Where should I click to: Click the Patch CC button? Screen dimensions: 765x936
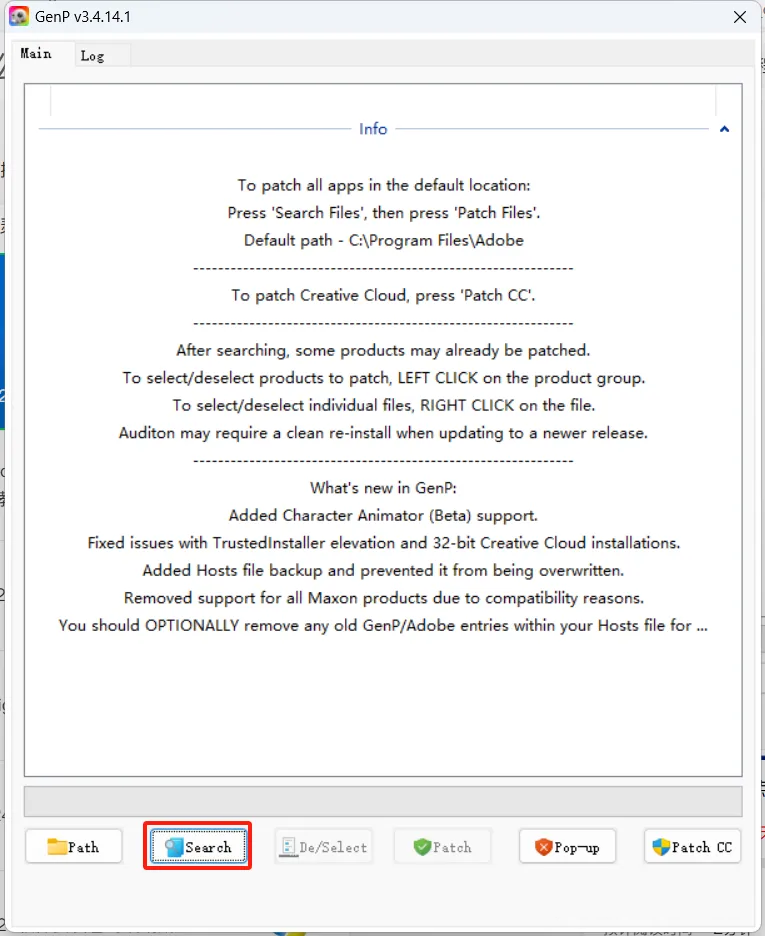[692, 846]
